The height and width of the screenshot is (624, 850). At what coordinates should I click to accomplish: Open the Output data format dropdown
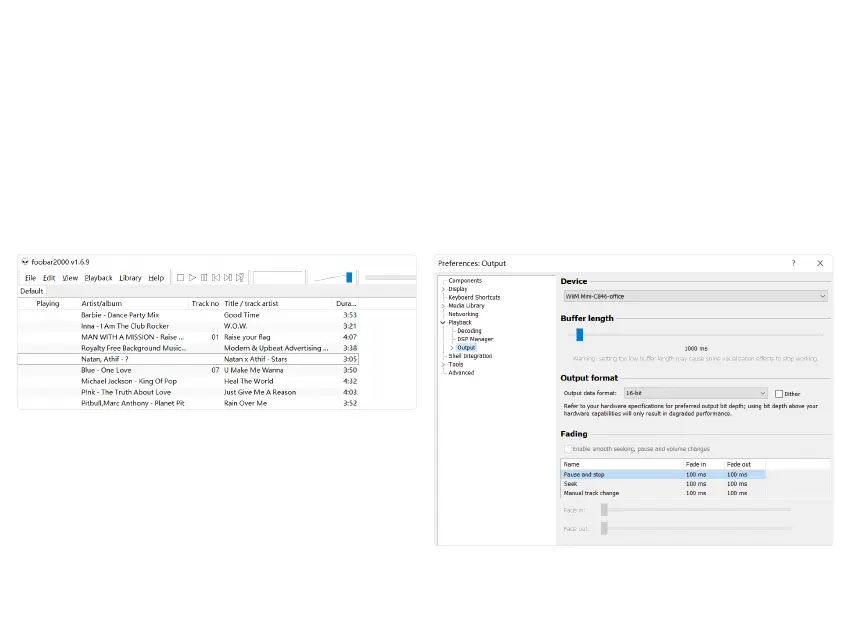point(696,393)
